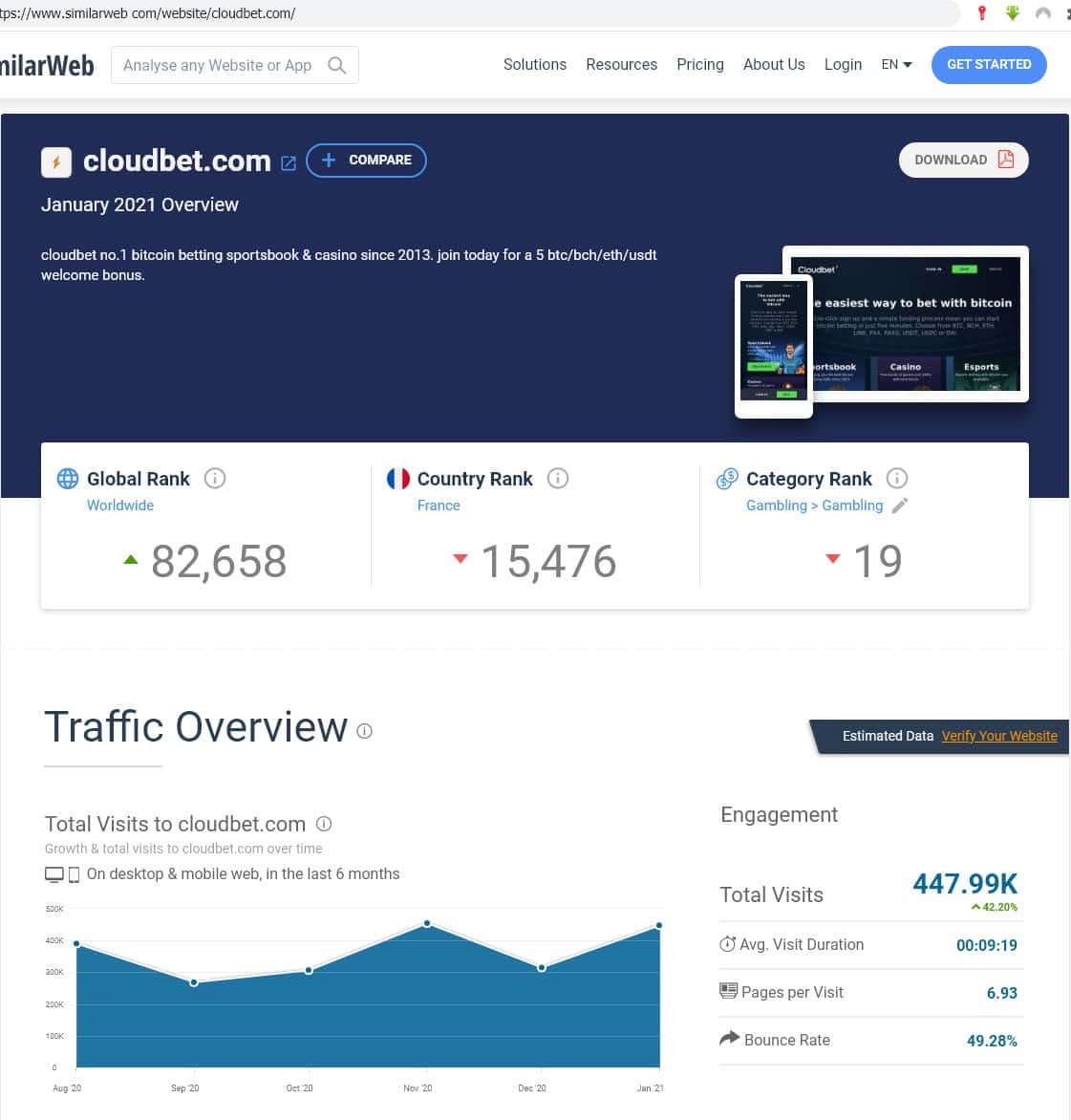The width and height of the screenshot is (1071, 1120).
Task: Click the GET STARTED button
Action: point(989,65)
